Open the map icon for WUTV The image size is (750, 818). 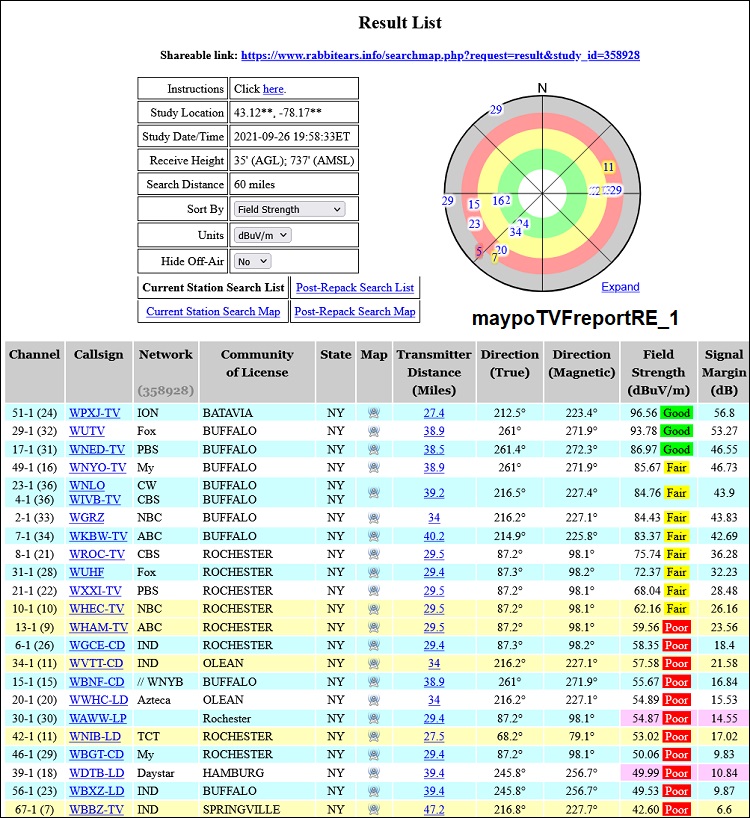click(373, 431)
